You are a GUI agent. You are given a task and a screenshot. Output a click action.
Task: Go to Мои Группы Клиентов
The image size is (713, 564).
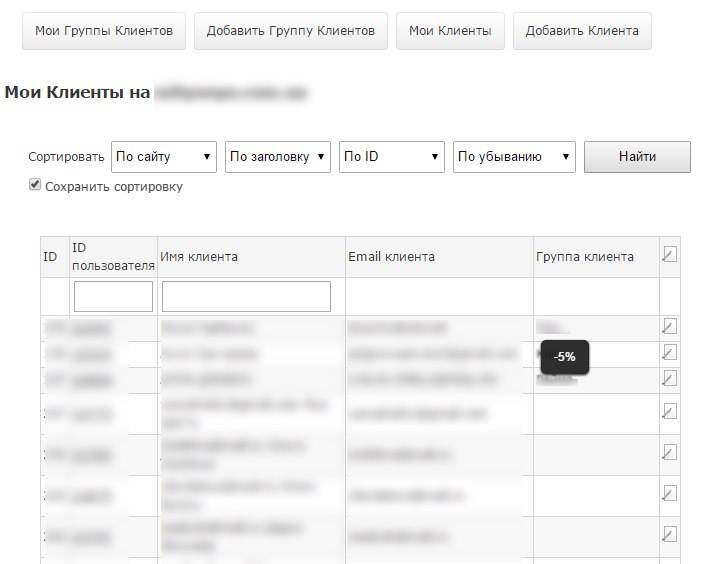point(103,31)
